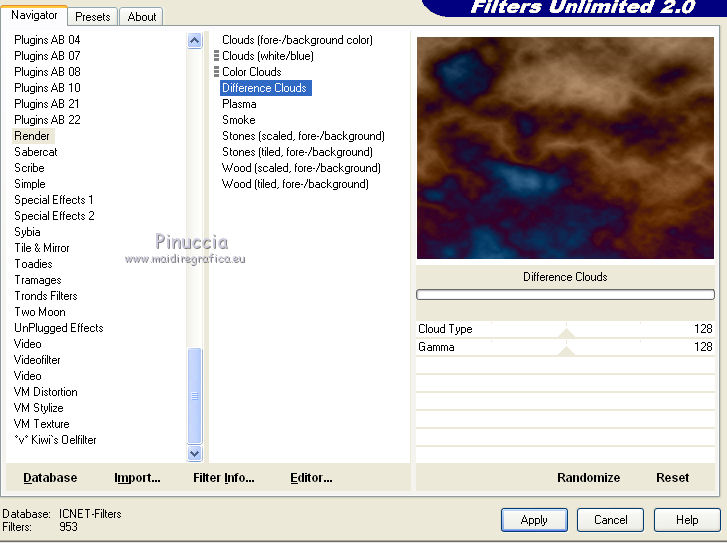Select Plugins AB 04 category
This screenshot has height=543, width=727.
point(47,40)
